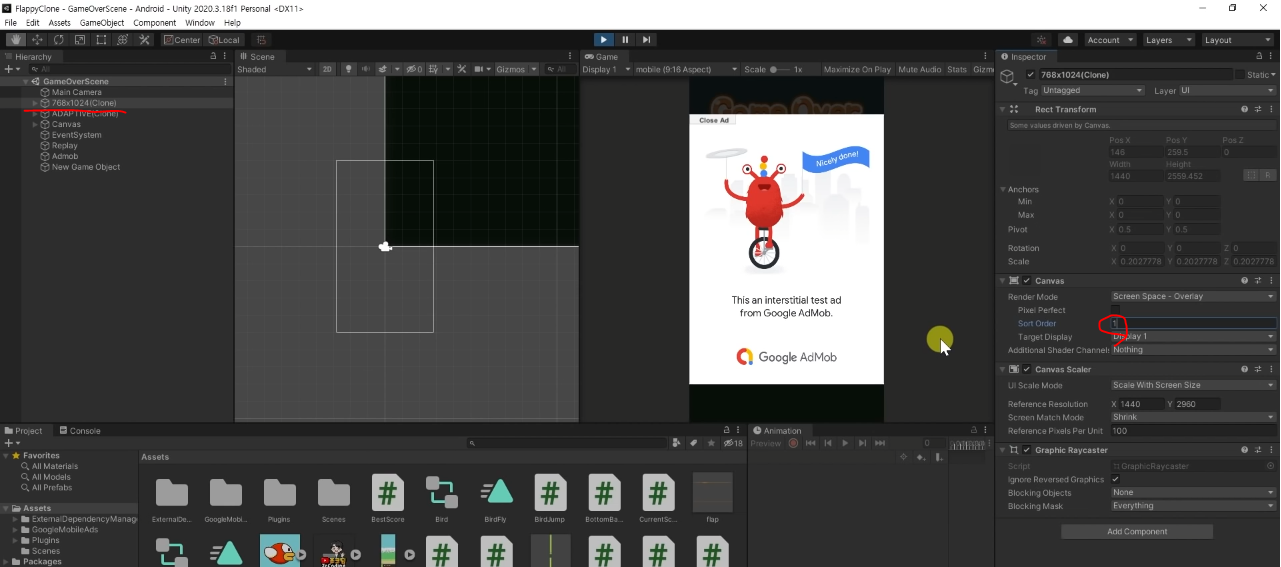The image size is (1281, 567).
Task: Toggle the Static checkbox
Action: click(1240, 75)
